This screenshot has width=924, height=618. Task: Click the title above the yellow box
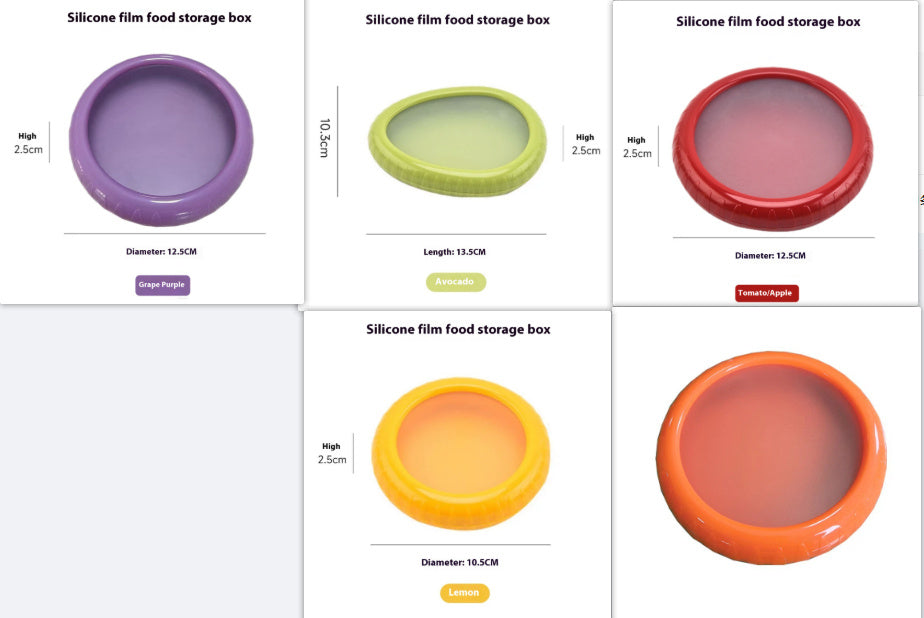pos(458,329)
